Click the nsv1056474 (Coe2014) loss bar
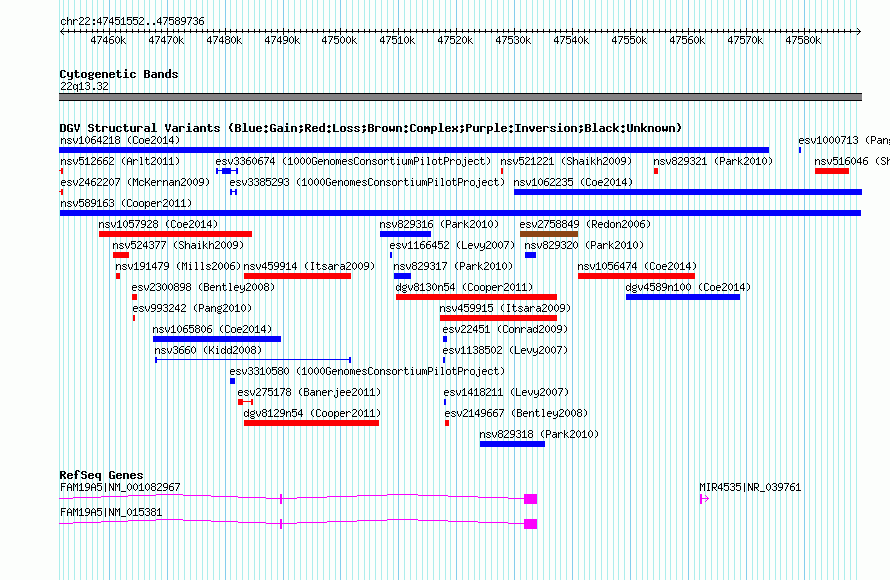The width and height of the screenshot is (890, 580). [x=636, y=276]
